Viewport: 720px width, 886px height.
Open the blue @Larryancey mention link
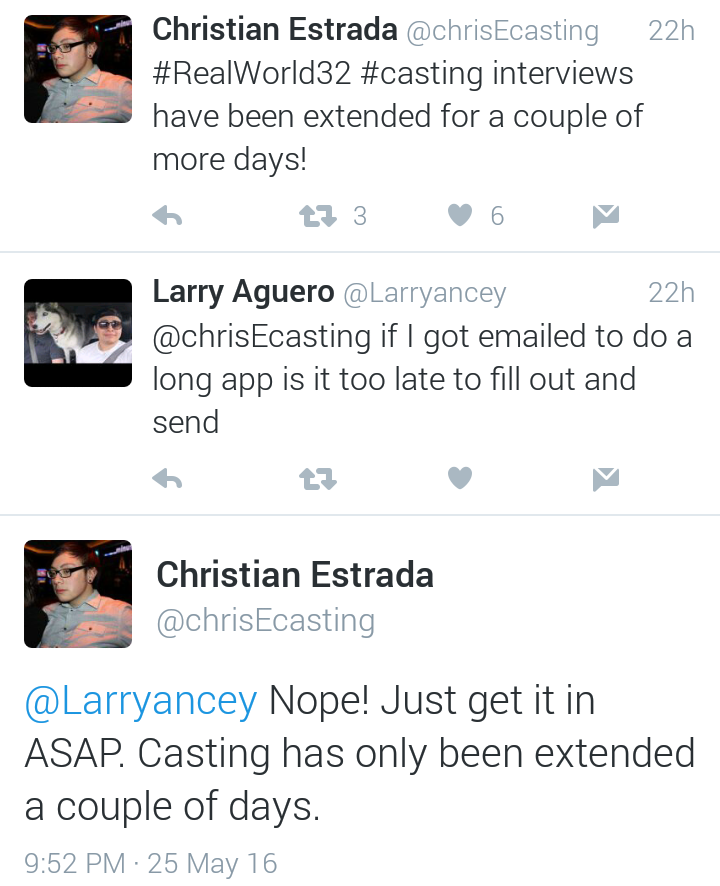tap(141, 701)
